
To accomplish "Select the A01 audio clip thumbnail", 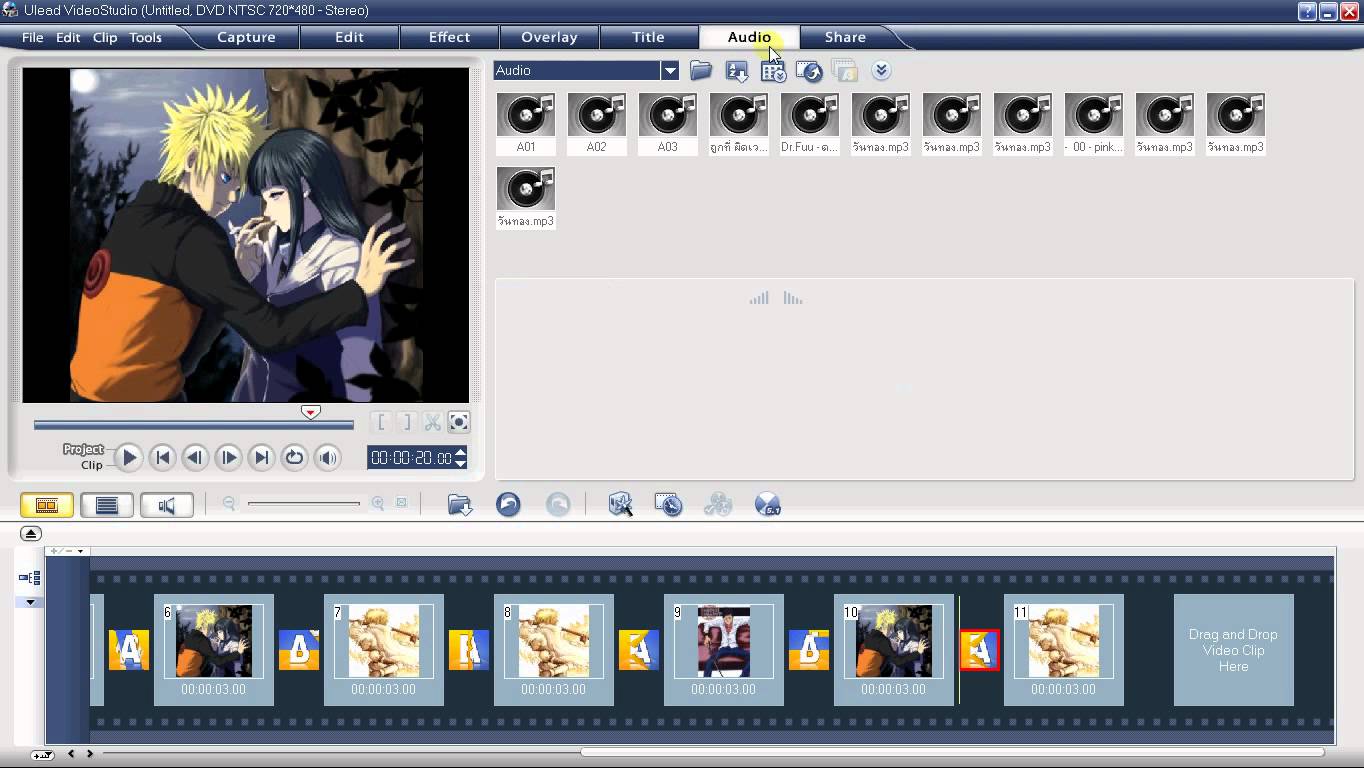I will click(x=526, y=123).
